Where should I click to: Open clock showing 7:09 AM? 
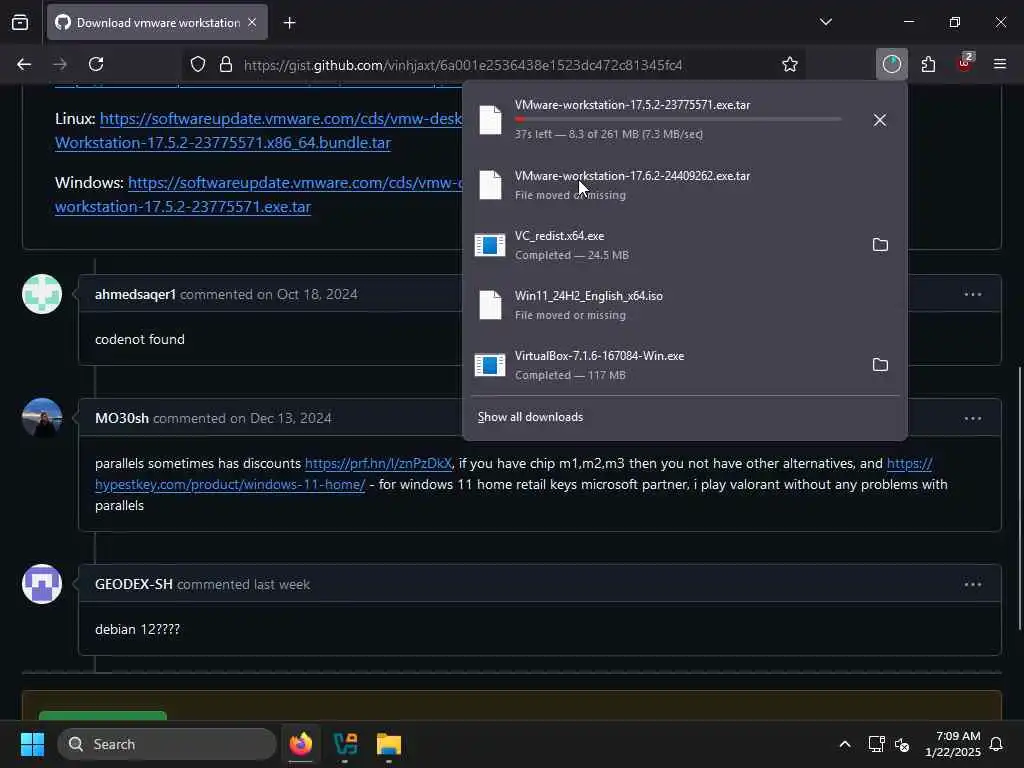click(953, 744)
